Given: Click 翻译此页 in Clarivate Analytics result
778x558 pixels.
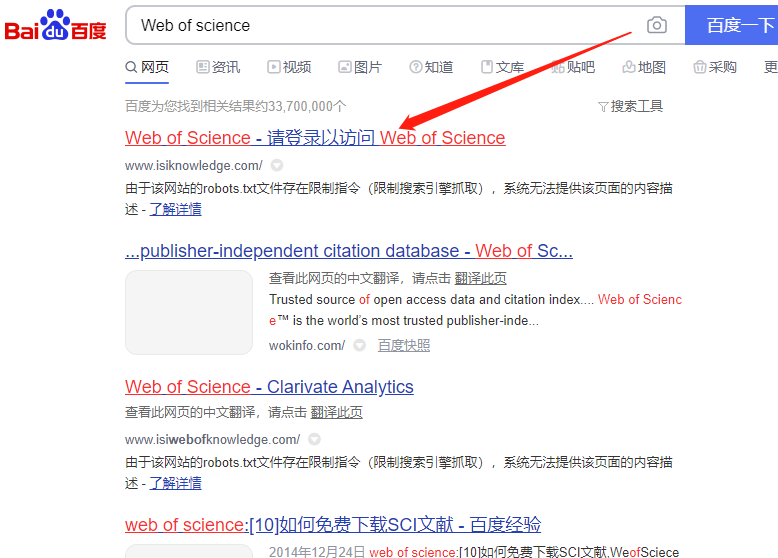Looking at the screenshot, I should click(x=336, y=412).
